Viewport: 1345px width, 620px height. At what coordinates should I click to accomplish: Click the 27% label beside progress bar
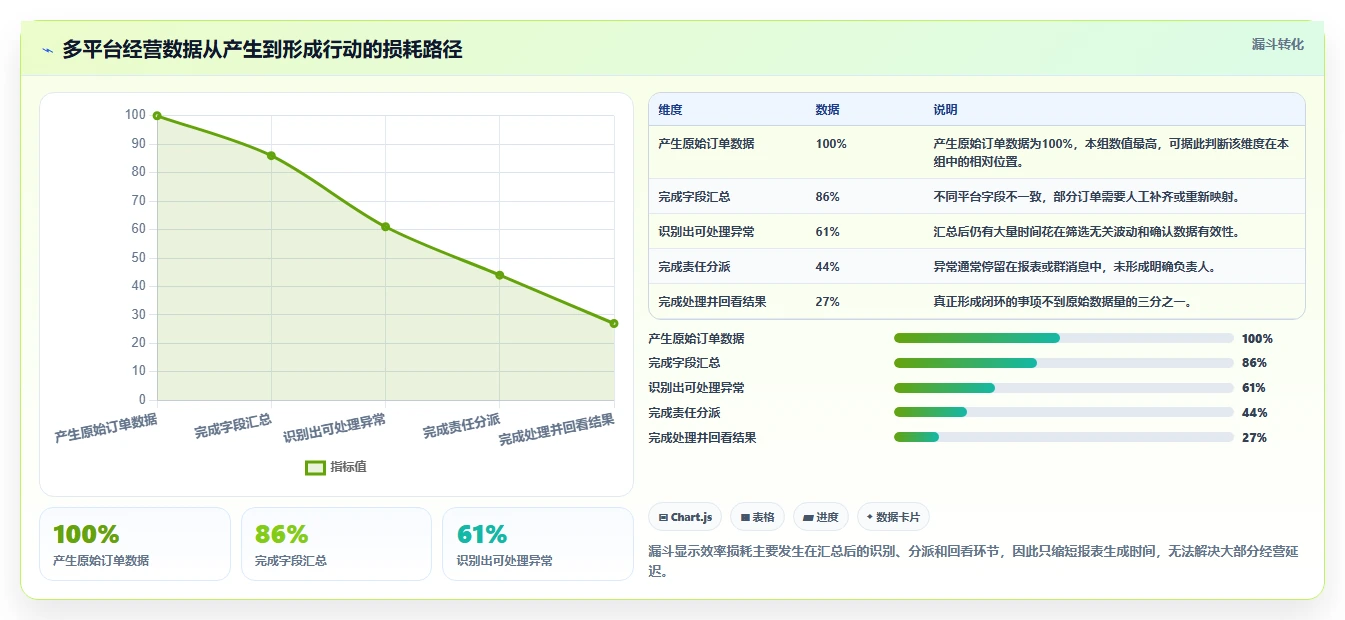[x=1254, y=438]
